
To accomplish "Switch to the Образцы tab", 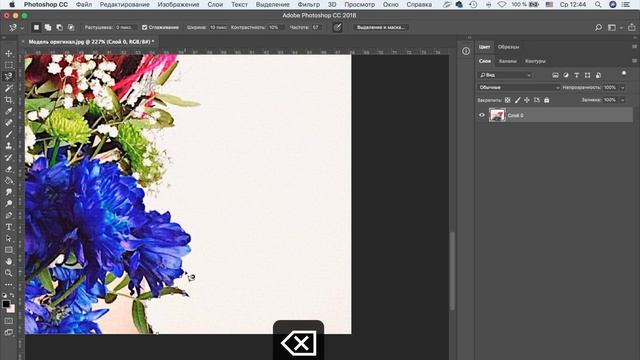I will pyautogui.click(x=508, y=47).
